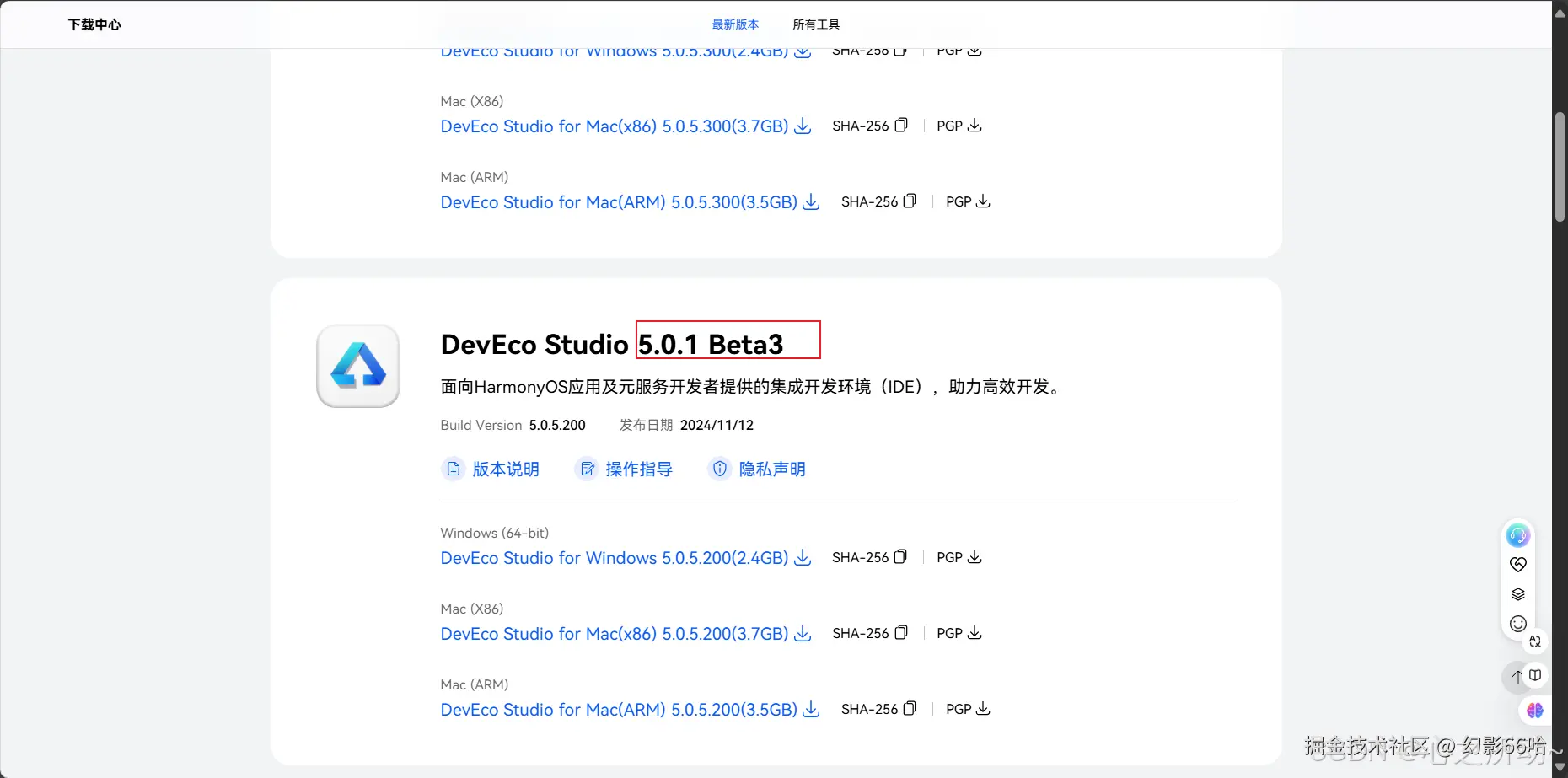Click the back-to-top arrow button
Screen dimensions: 1568x778
1517,677
